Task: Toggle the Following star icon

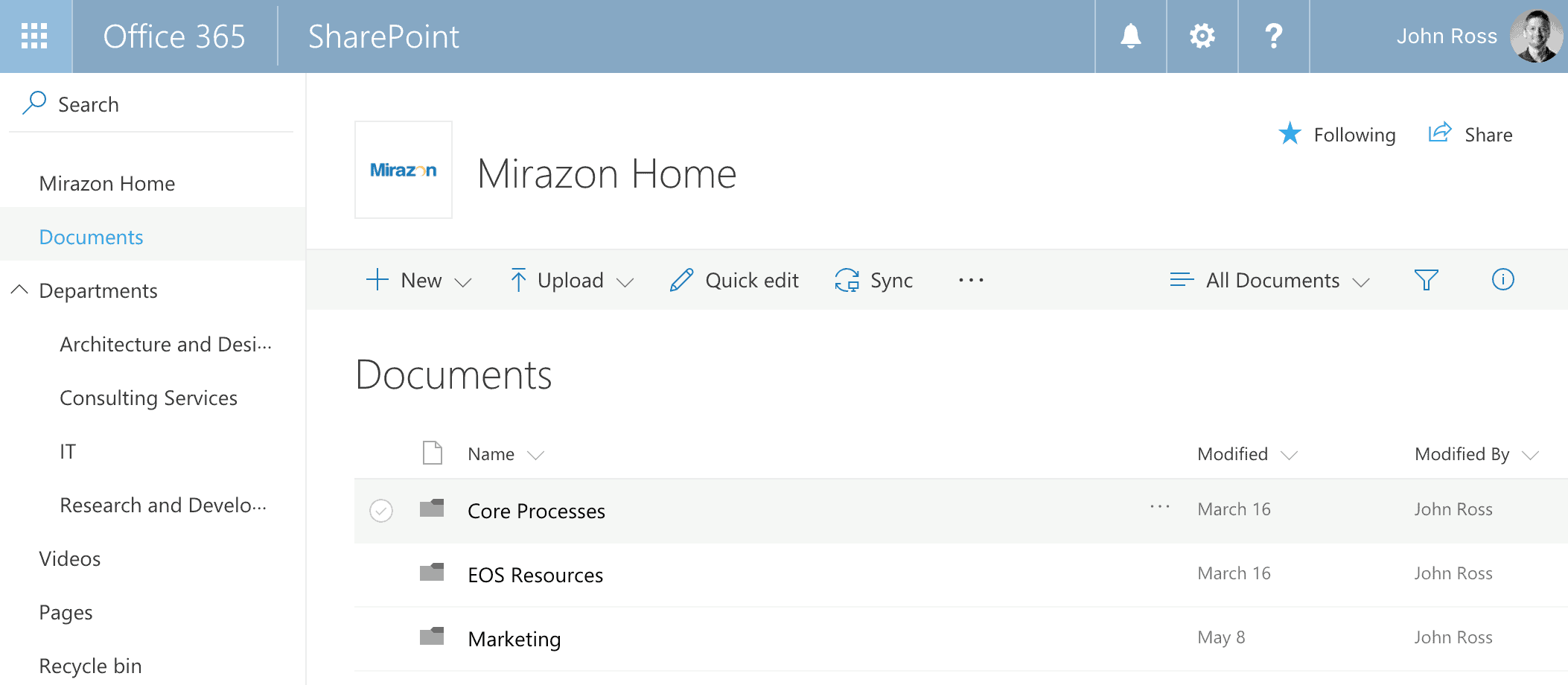Action: coord(1290,134)
